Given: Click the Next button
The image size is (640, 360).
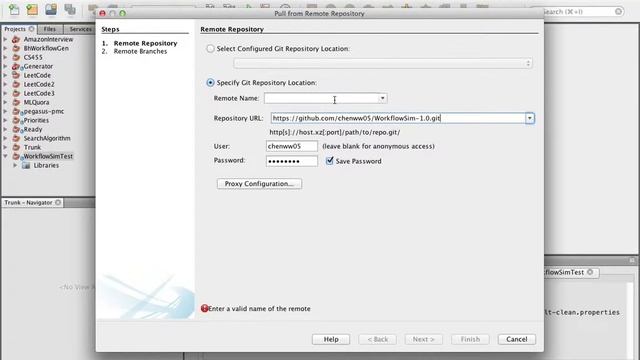Looking at the screenshot, I should 424,339.
